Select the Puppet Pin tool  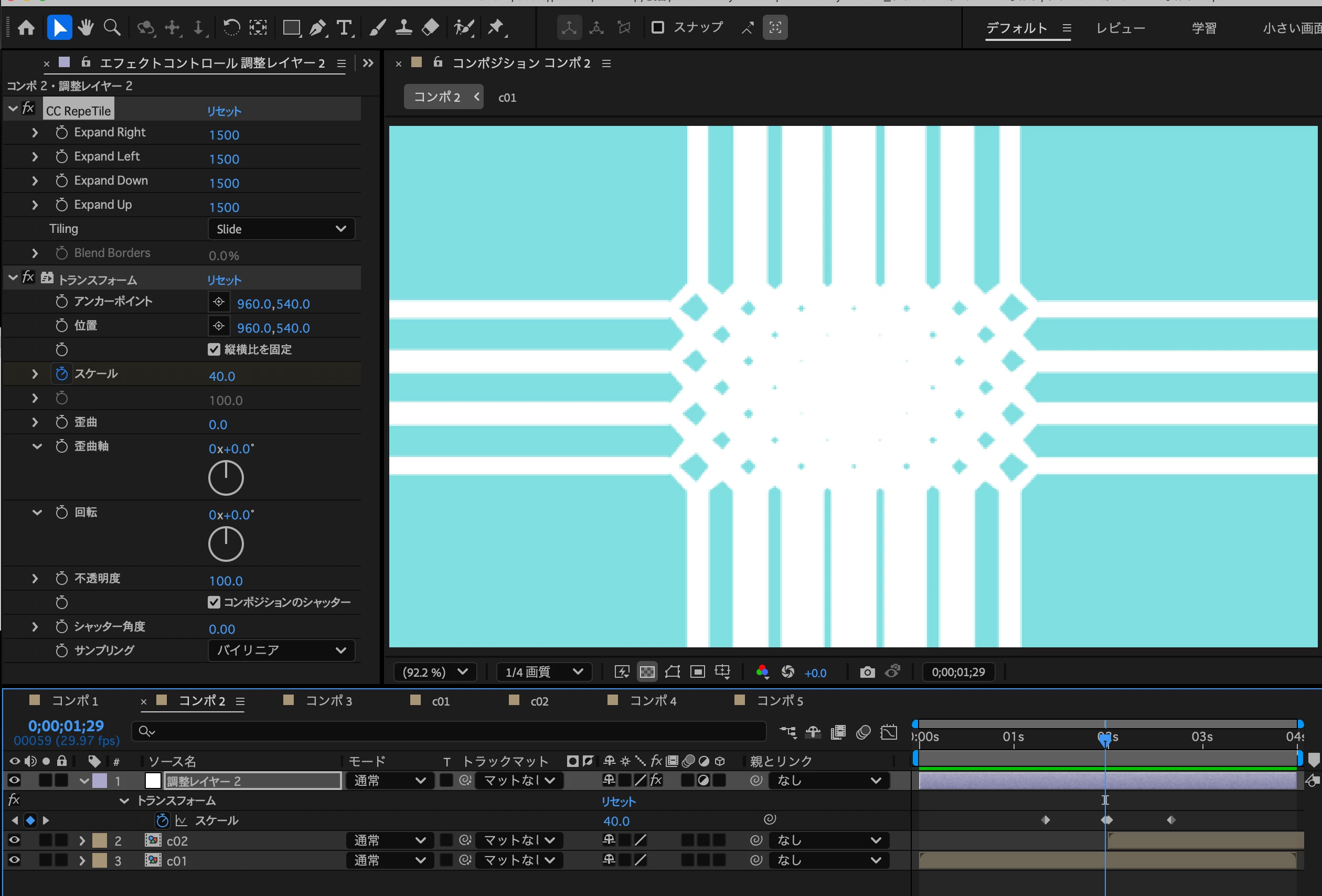point(496,27)
